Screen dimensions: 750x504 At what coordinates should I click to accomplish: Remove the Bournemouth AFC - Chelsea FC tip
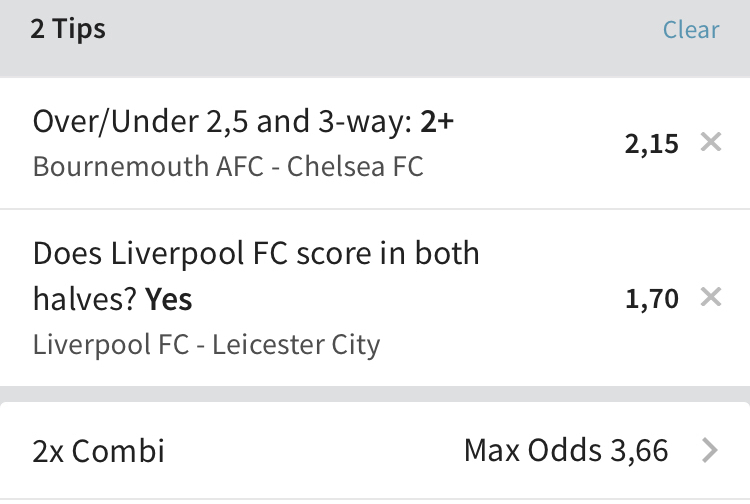[711, 143]
